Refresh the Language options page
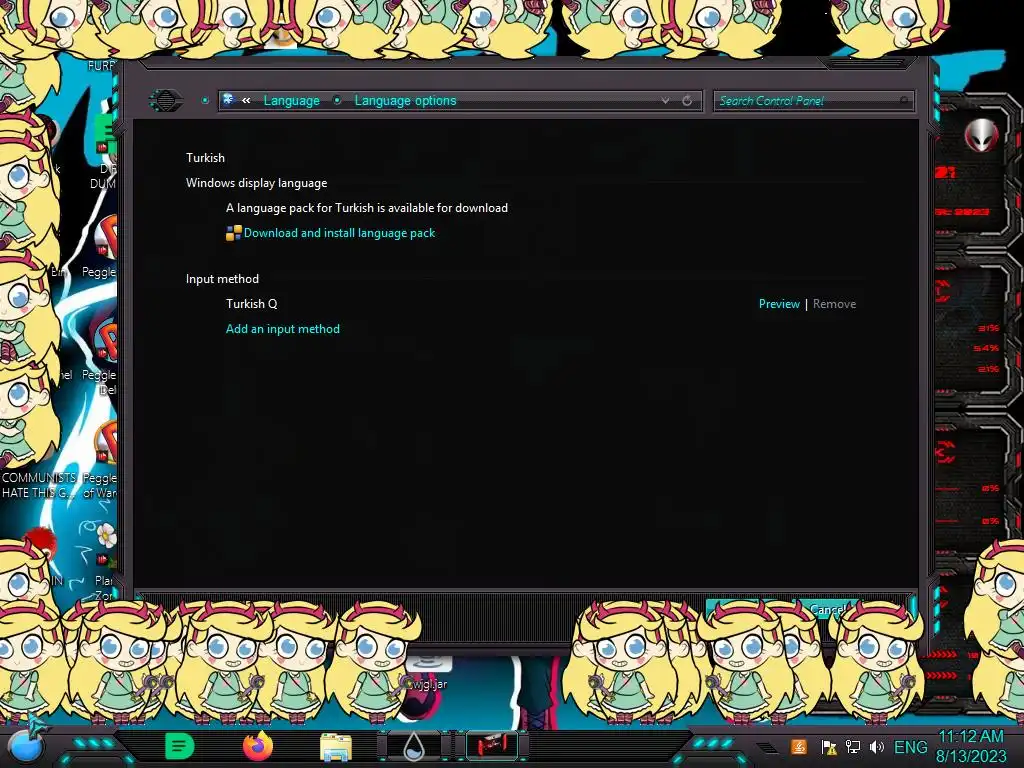Viewport: 1024px width, 768px height. [x=687, y=101]
